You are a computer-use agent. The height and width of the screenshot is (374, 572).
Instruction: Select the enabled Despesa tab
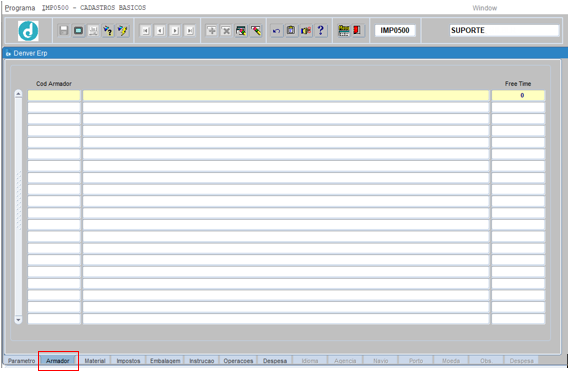click(x=275, y=361)
